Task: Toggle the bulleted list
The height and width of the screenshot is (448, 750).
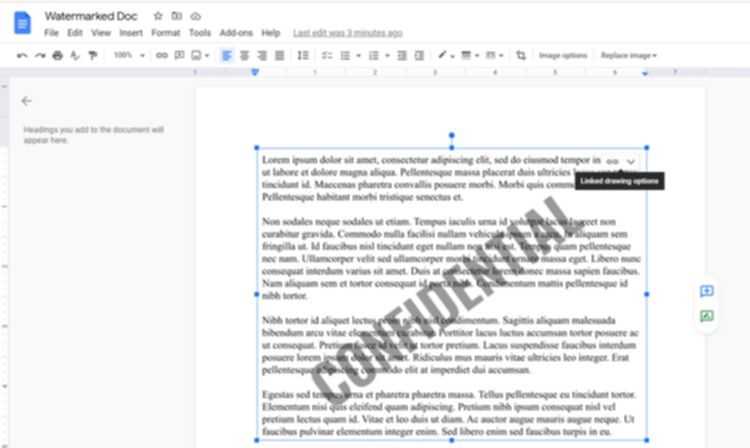Action: (345, 55)
